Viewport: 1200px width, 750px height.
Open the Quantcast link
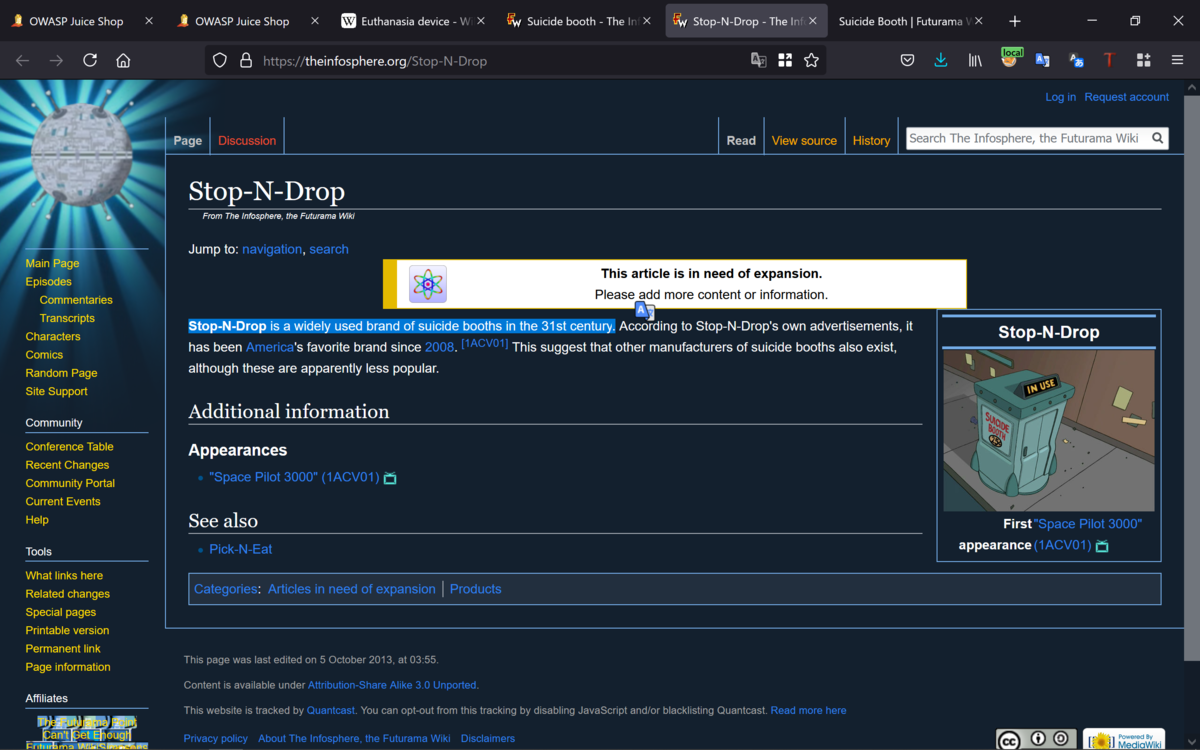[x=331, y=710]
